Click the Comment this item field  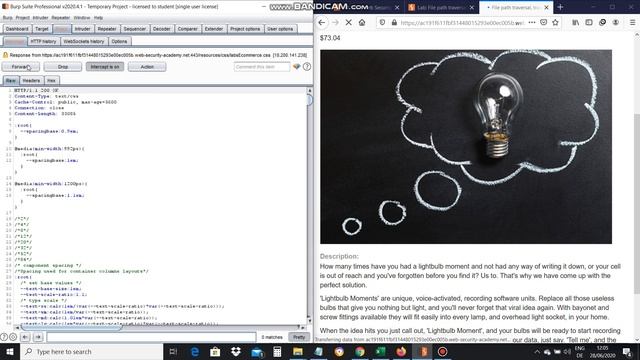click(x=262, y=67)
